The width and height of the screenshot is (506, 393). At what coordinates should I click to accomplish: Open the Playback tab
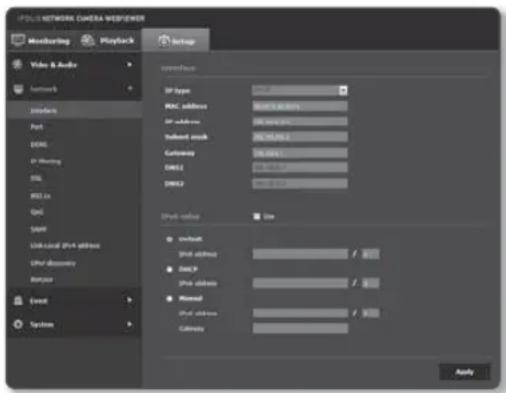(x=108, y=41)
